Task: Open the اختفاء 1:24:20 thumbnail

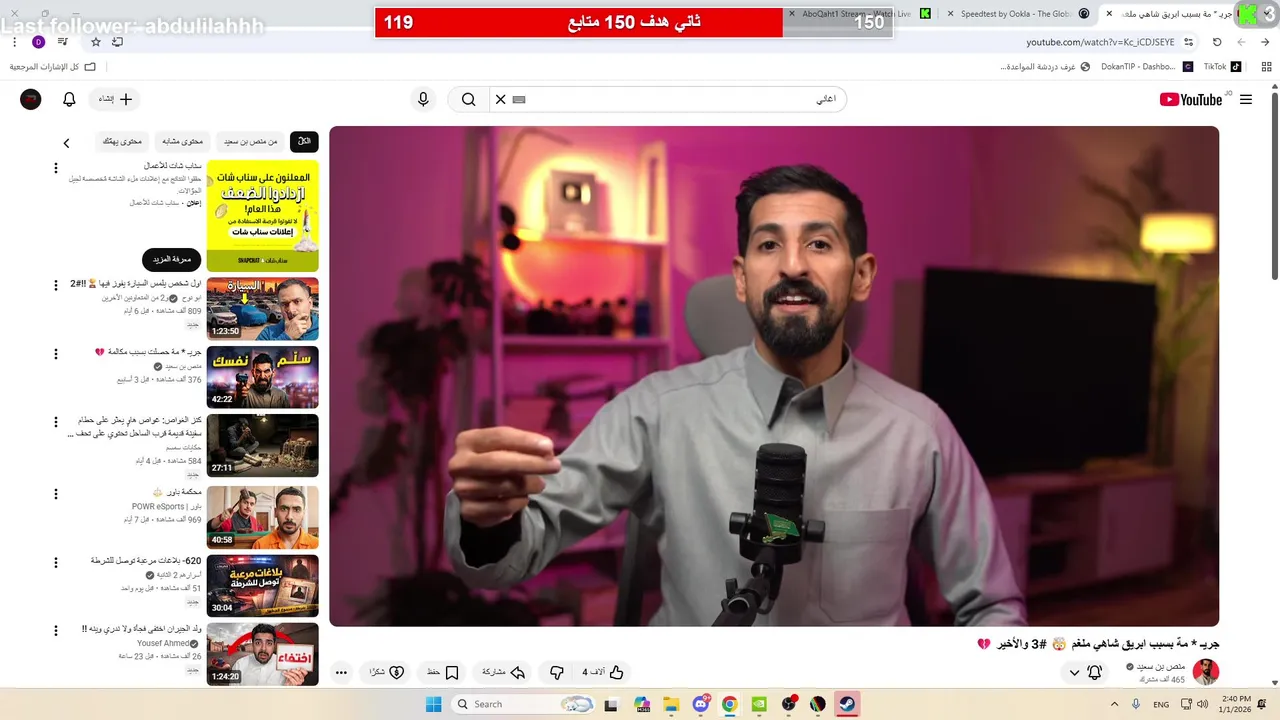Action: point(263,654)
